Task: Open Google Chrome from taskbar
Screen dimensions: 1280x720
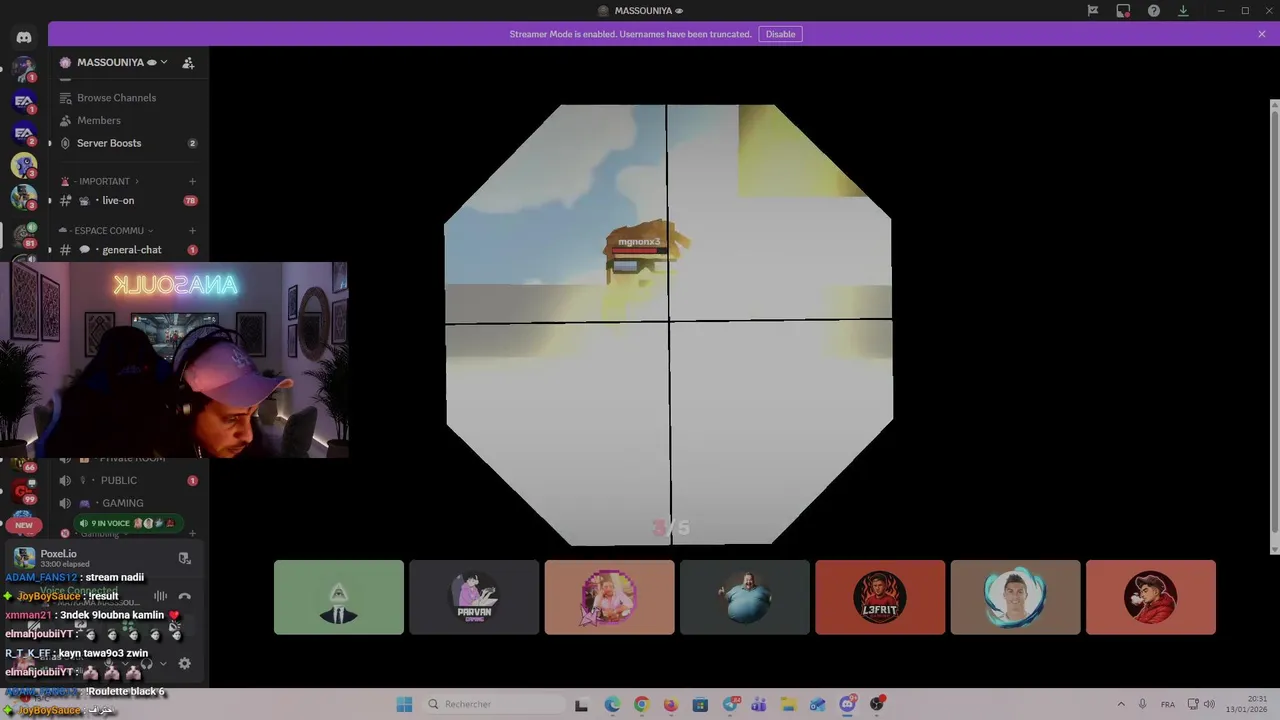Action: (x=641, y=704)
